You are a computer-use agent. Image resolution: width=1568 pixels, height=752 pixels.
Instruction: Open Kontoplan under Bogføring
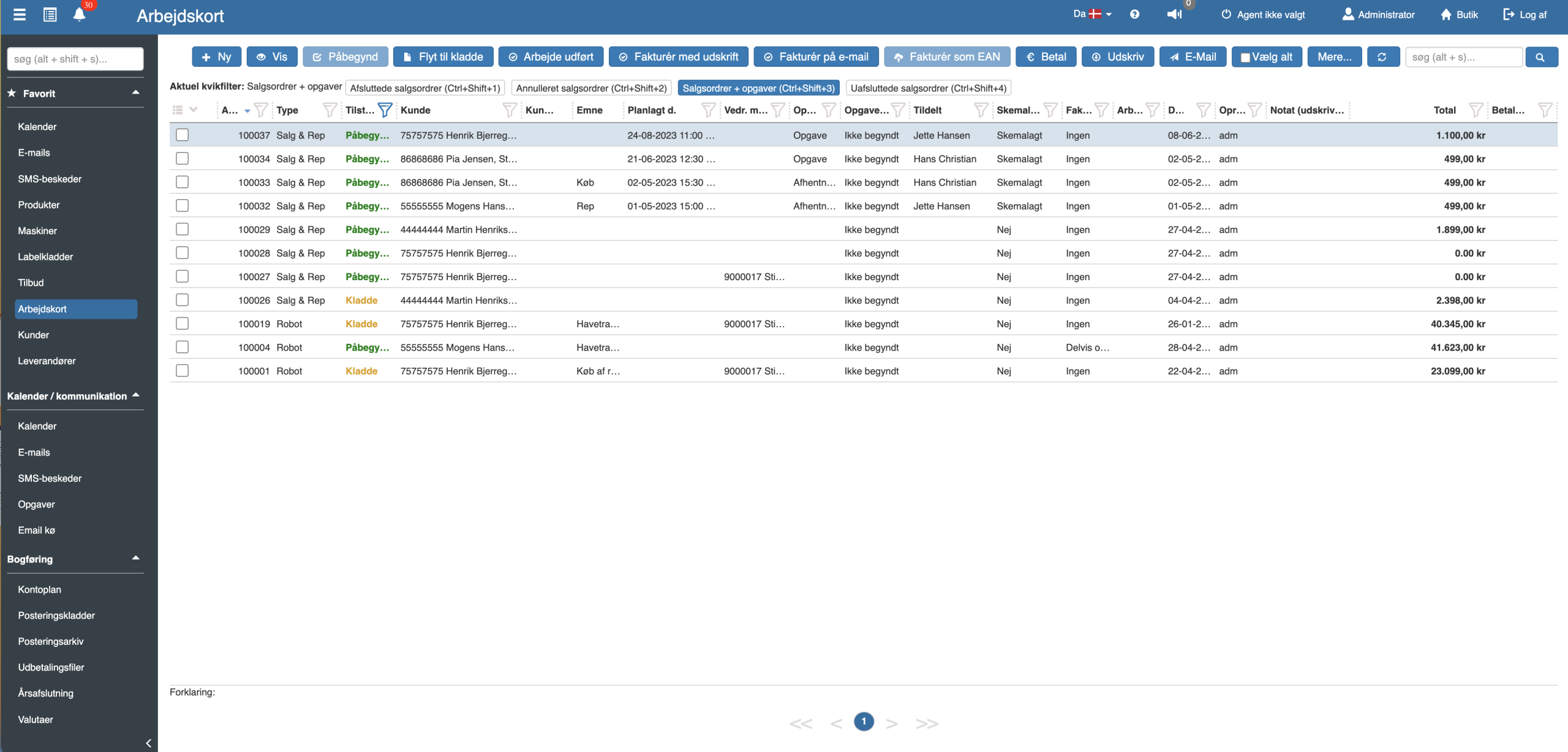[39, 590]
